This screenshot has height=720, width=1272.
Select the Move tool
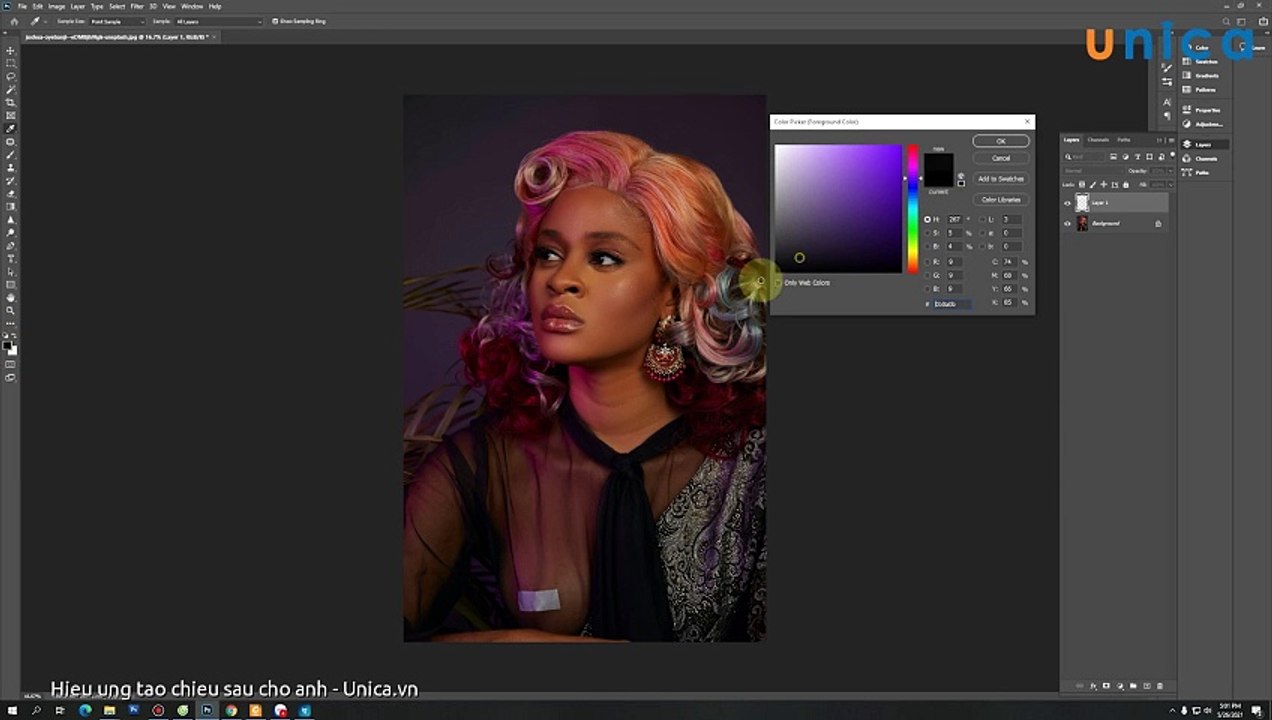(x=11, y=50)
